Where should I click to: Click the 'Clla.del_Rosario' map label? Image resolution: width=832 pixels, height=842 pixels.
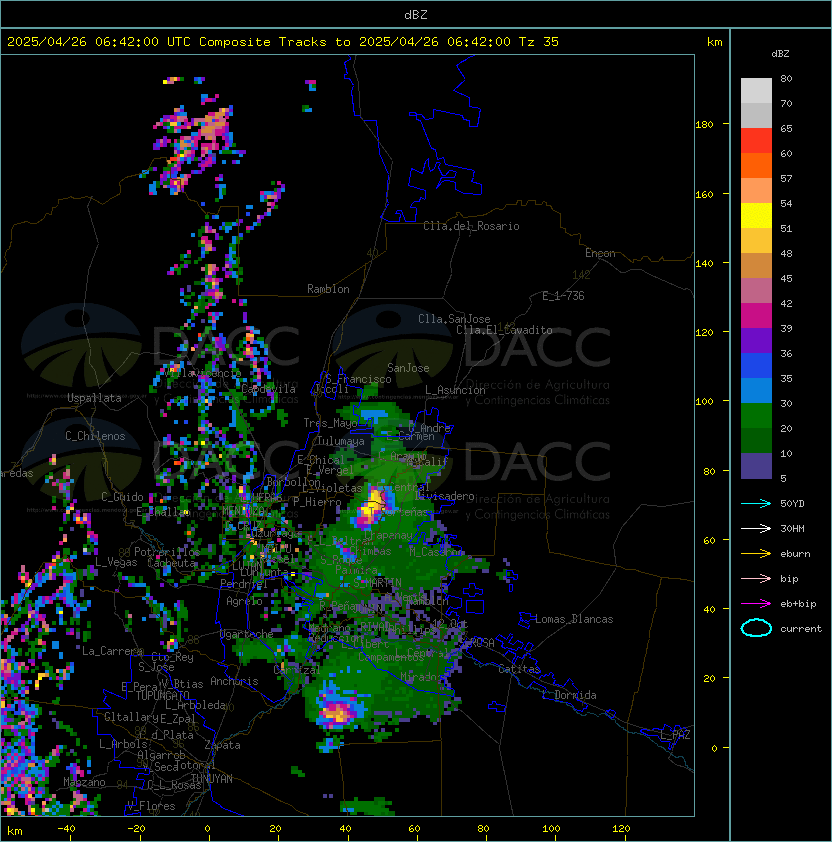pyautogui.click(x=471, y=226)
